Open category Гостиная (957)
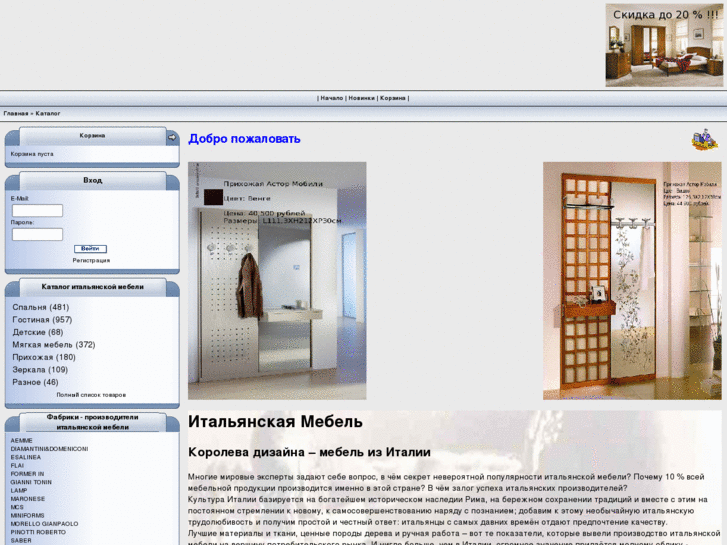 click(42, 320)
